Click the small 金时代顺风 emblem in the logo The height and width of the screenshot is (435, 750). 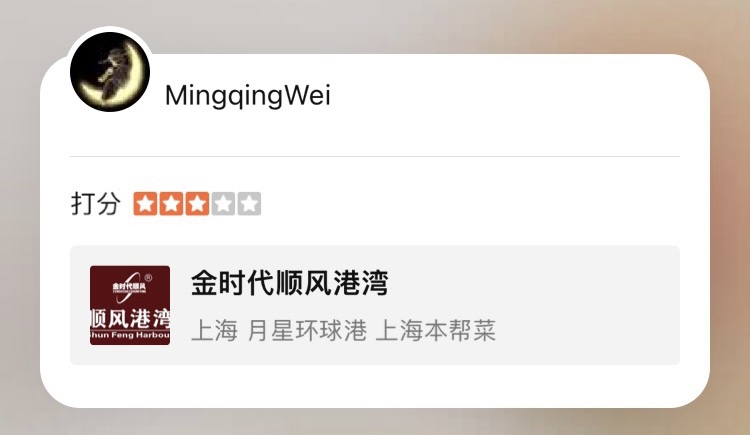pyautogui.click(x=129, y=286)
